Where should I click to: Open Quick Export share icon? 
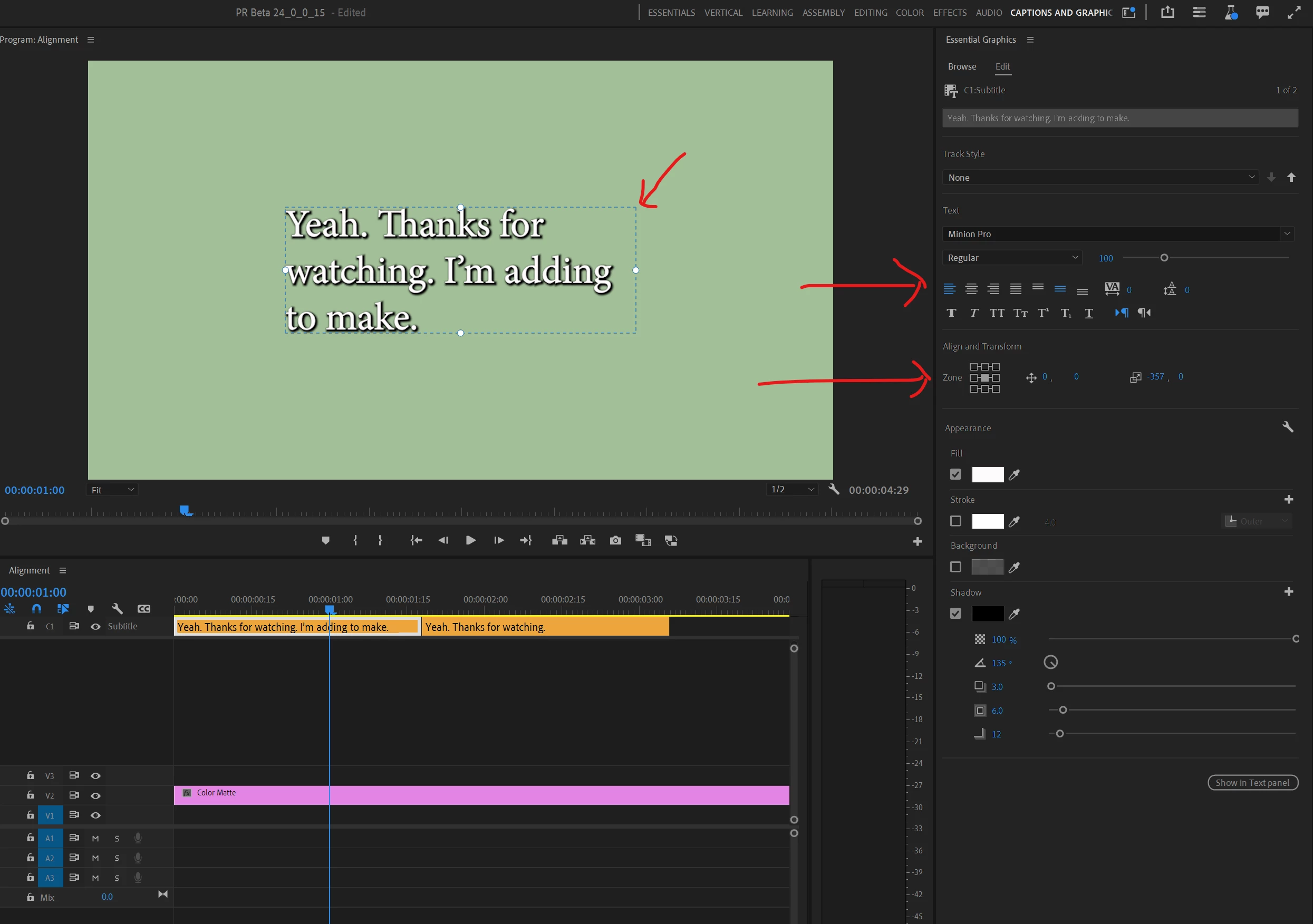[x=1167, y=13]
